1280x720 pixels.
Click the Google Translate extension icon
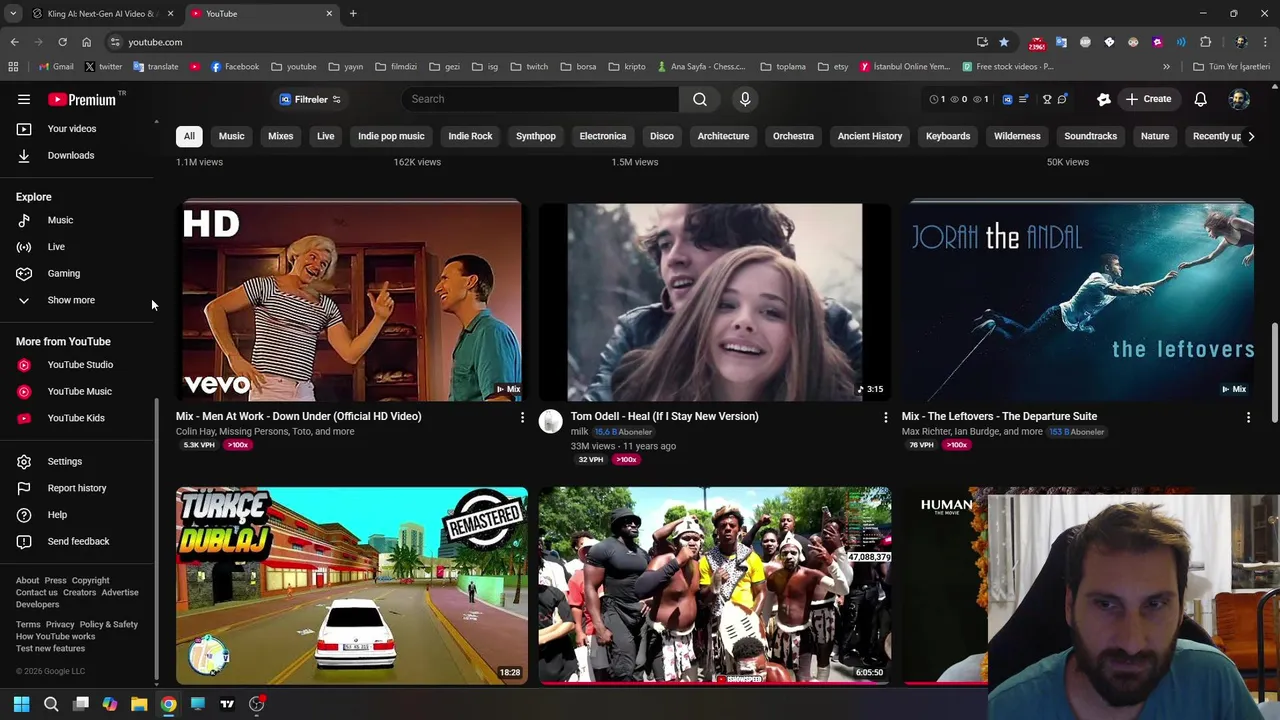click(1061, 42)
